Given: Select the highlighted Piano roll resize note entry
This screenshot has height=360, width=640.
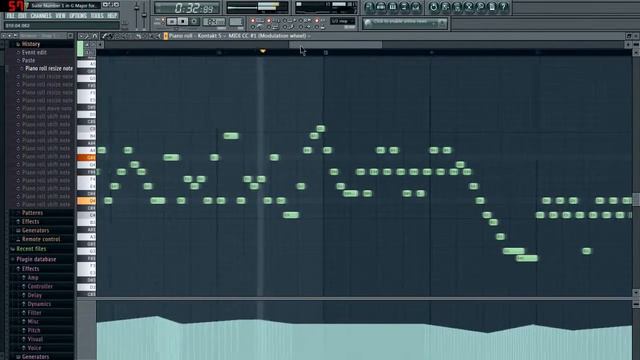Looking at the screenshot, I should pos(49,68).
